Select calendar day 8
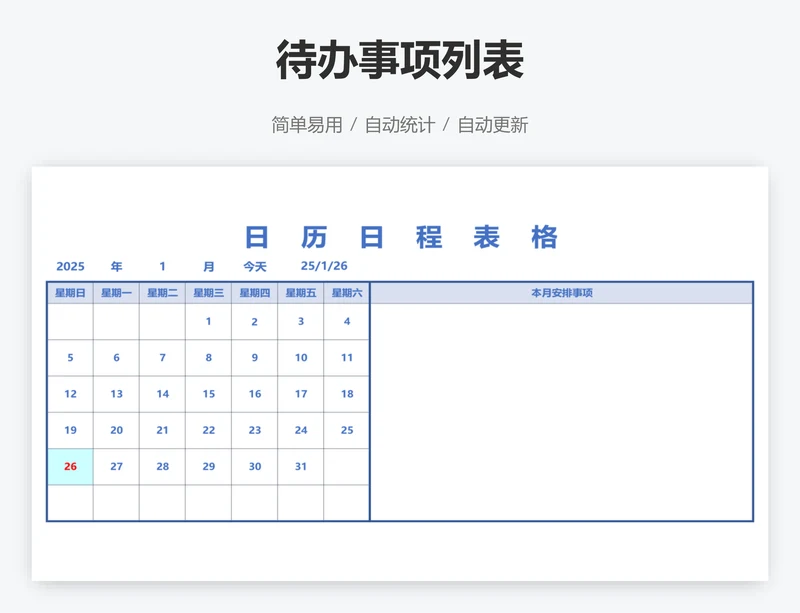Screen dimensions: 800x613 [x=209, y=358]
